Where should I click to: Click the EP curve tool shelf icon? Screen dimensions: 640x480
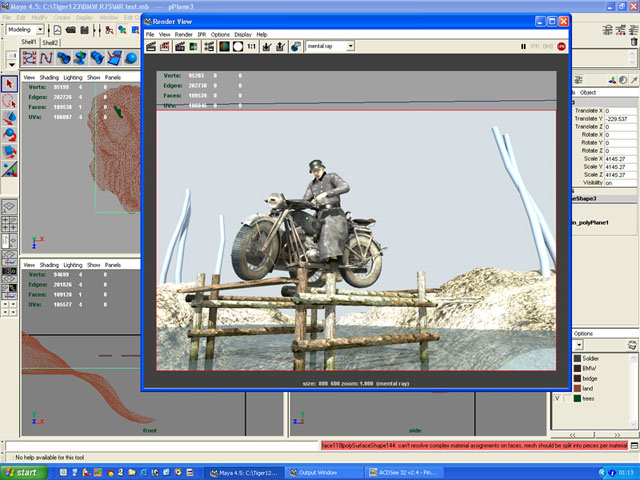coord(29,58)
